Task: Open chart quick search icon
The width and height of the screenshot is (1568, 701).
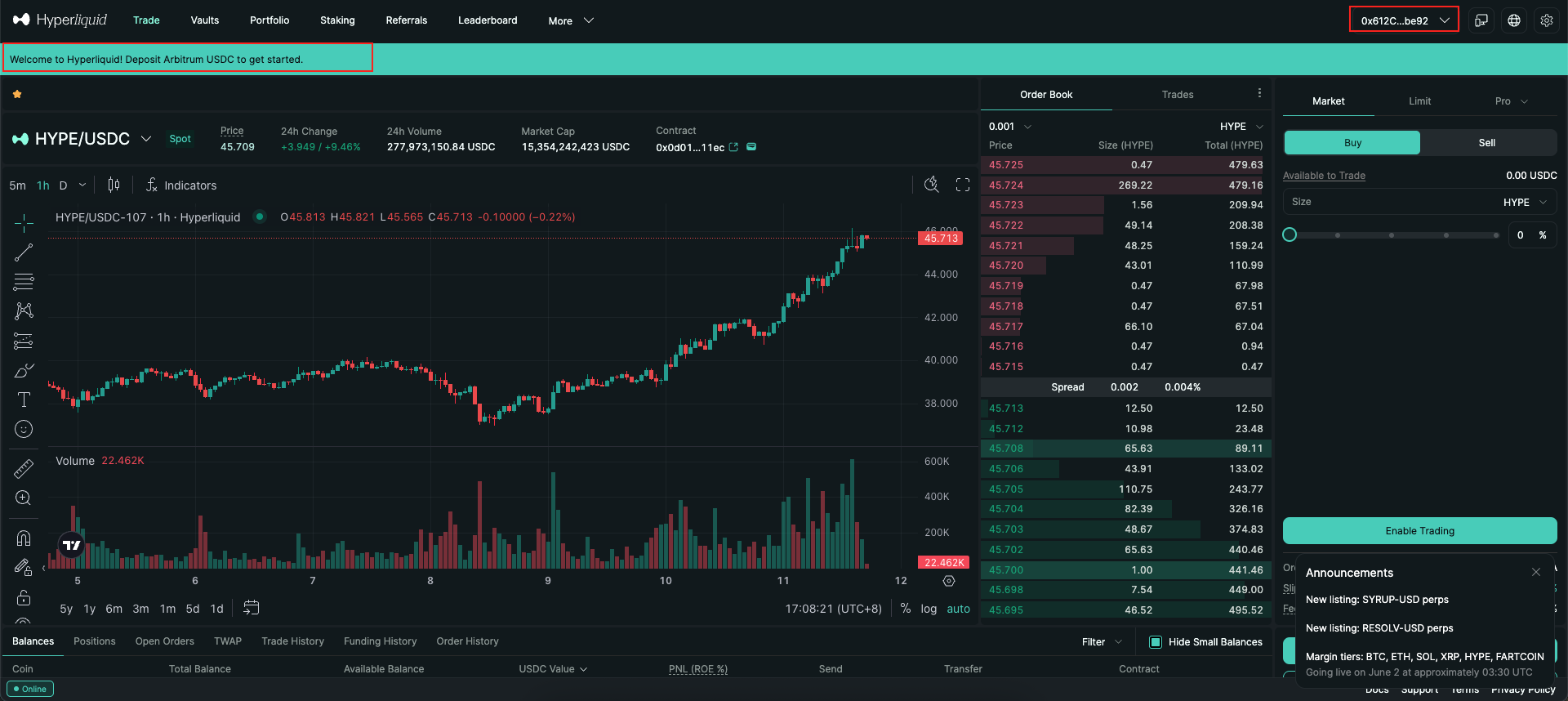Action: [x=931, y=185]
